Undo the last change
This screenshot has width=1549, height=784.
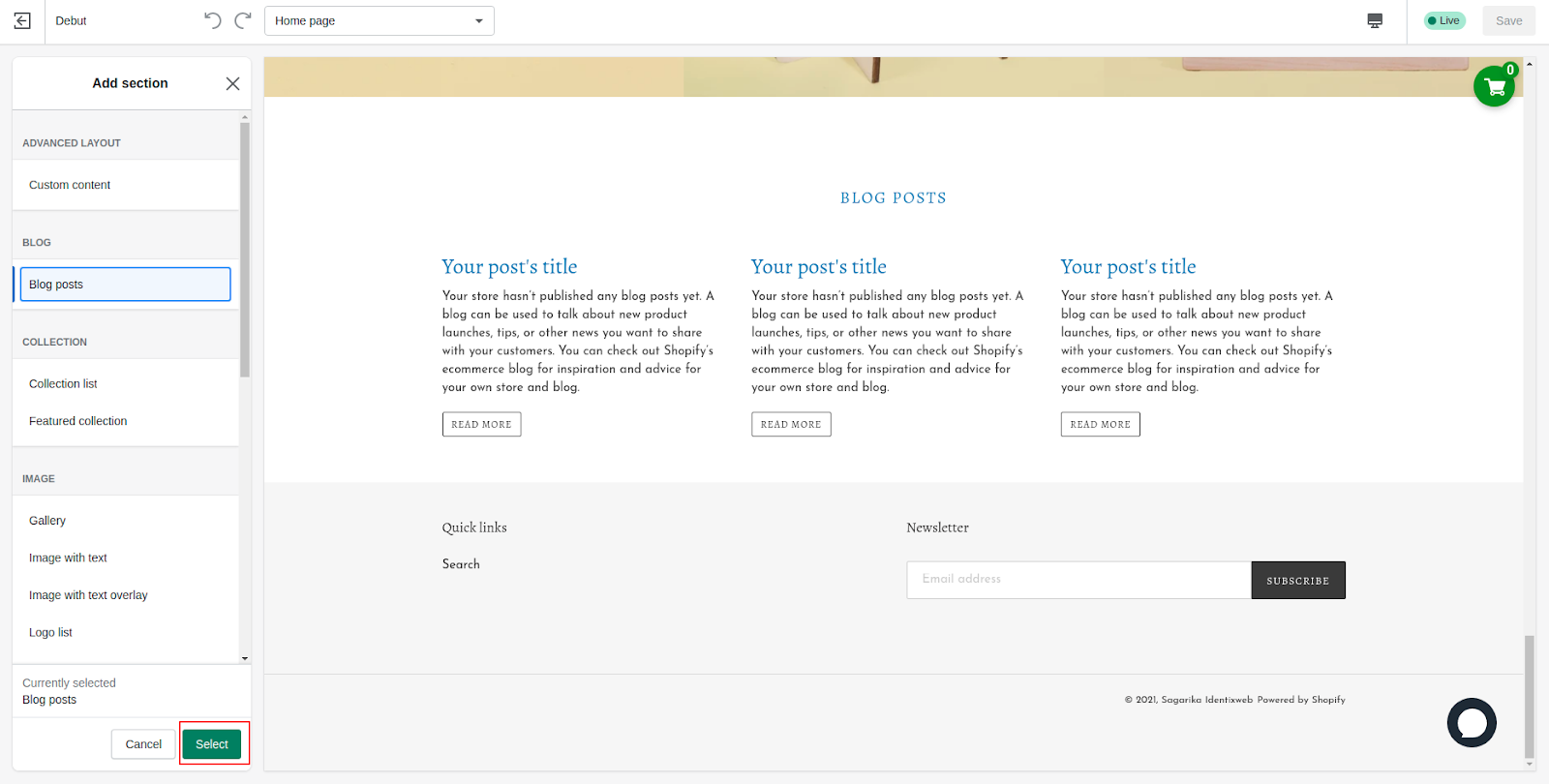point(213,20)
